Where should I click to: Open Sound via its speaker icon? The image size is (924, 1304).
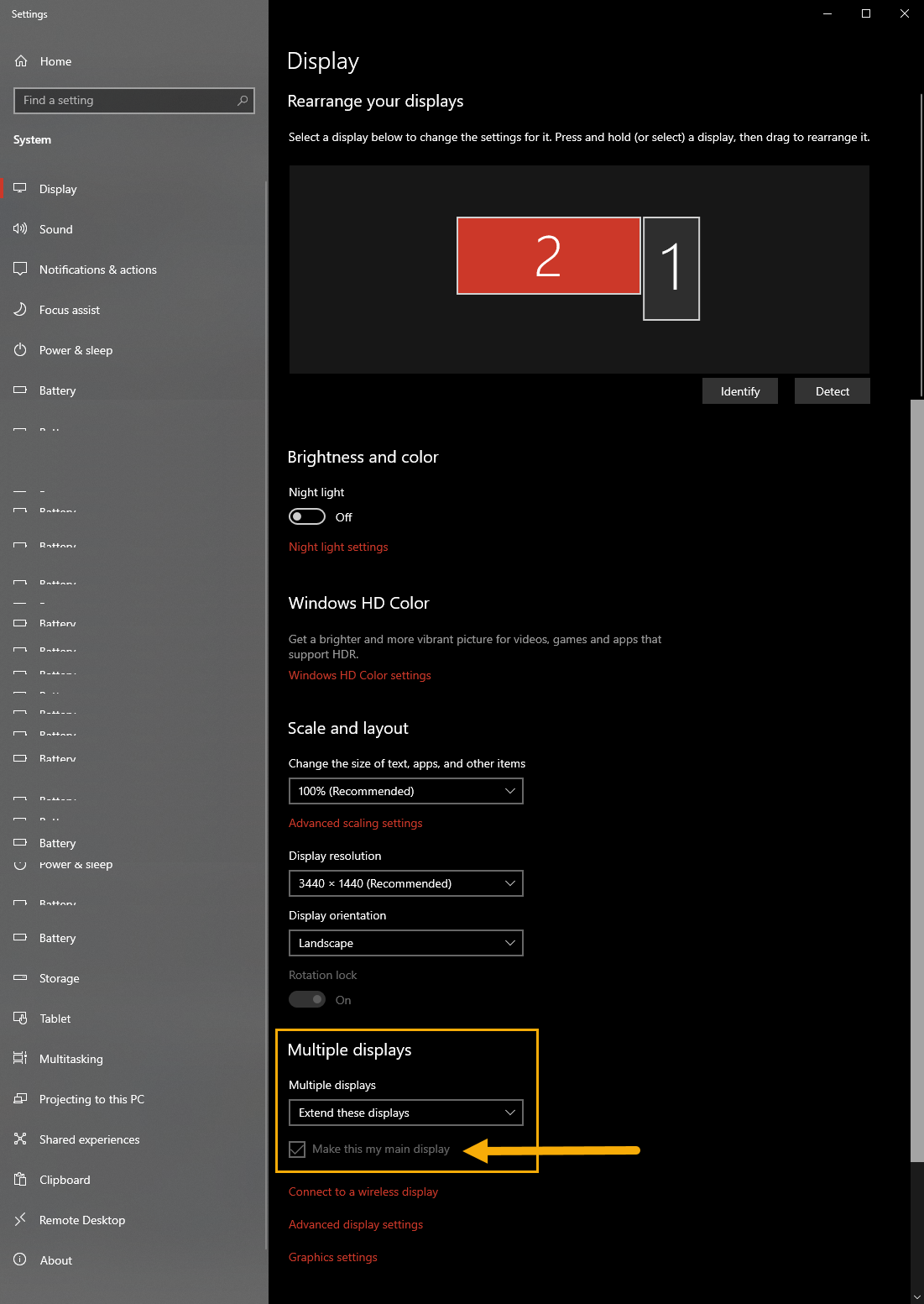tap(20, 229)
